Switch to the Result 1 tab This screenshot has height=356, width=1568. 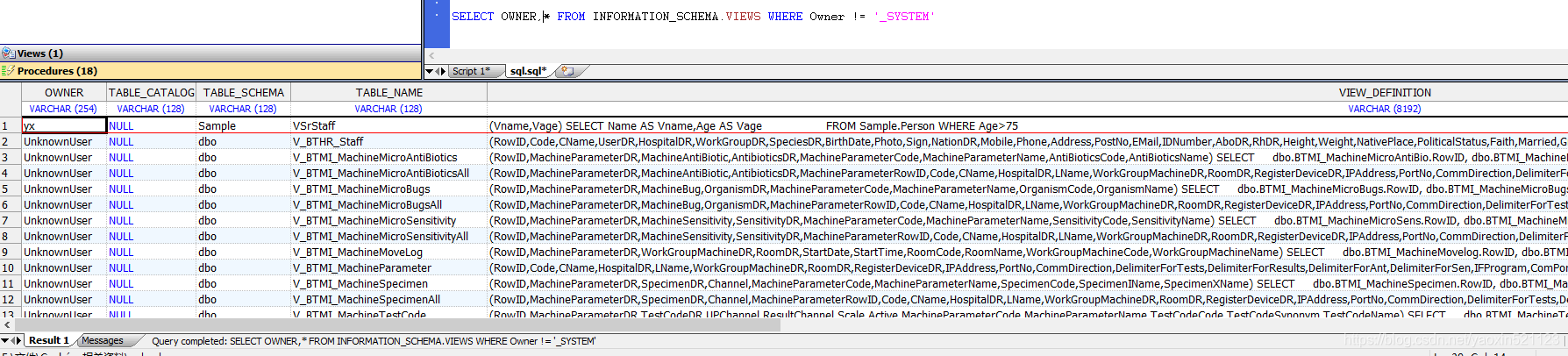[49, 340]
